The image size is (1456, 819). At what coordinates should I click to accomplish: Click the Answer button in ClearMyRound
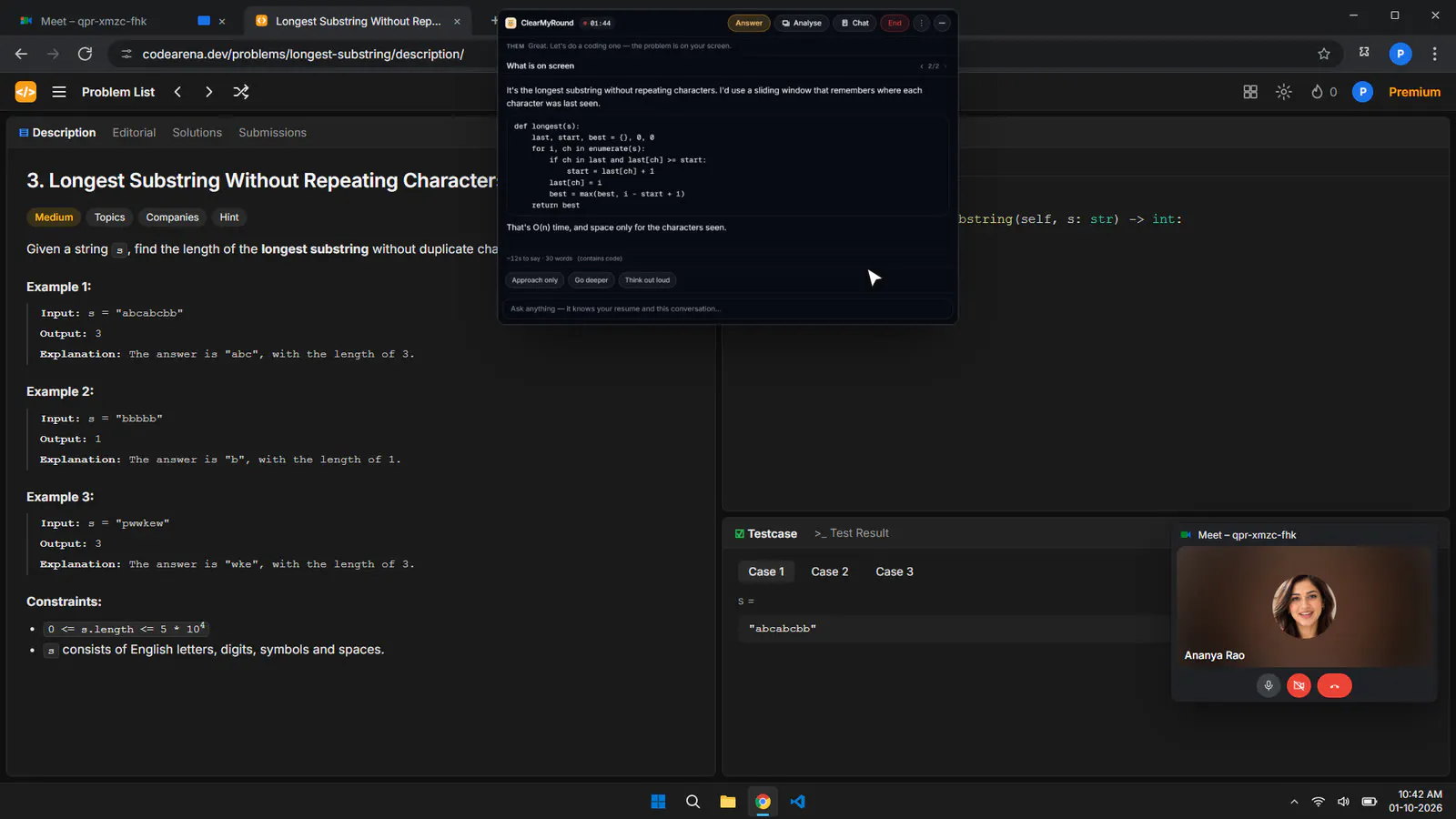[x=749, y=23]
